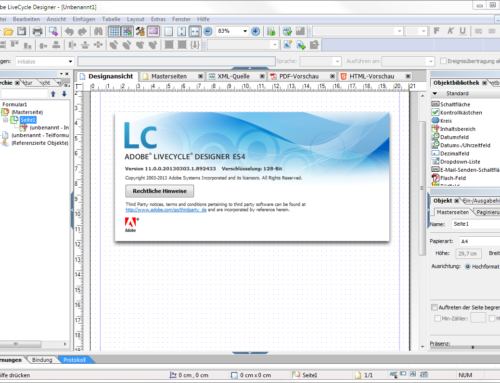Collapse the Standard library category
Screen dimensions: 500x383
[435, 93]
